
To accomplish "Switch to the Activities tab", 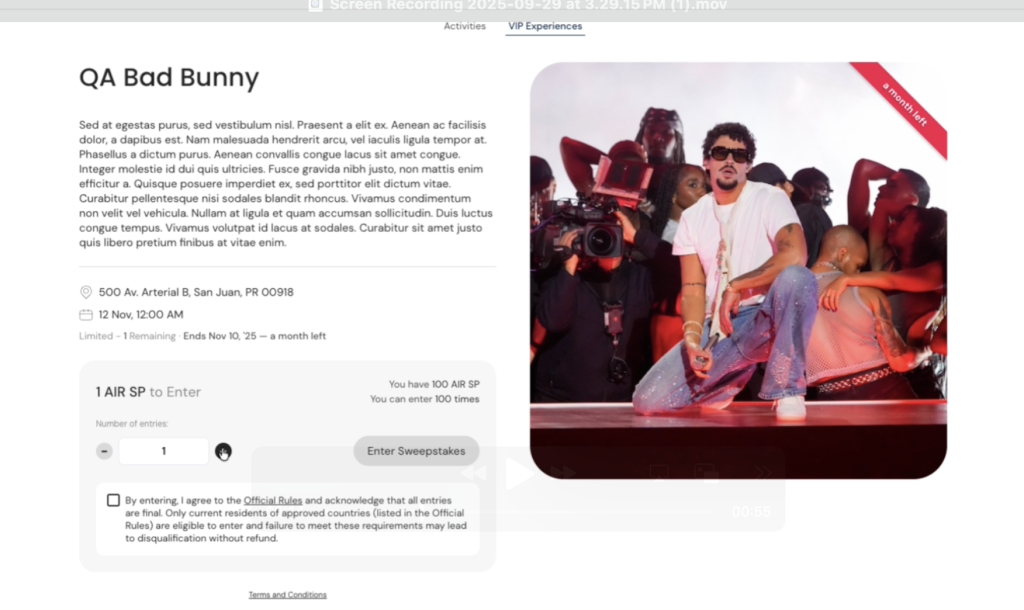I will [x=464, y=26].
